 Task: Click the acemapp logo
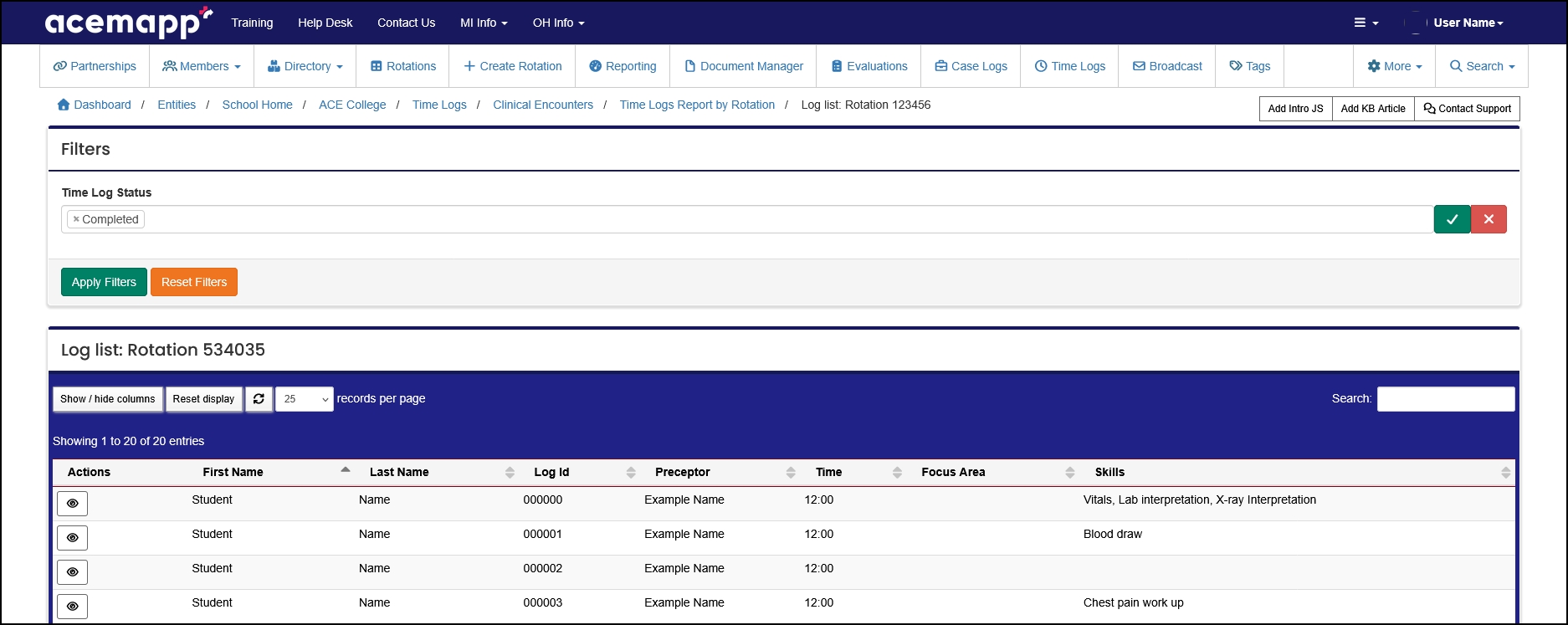point(128,23)
